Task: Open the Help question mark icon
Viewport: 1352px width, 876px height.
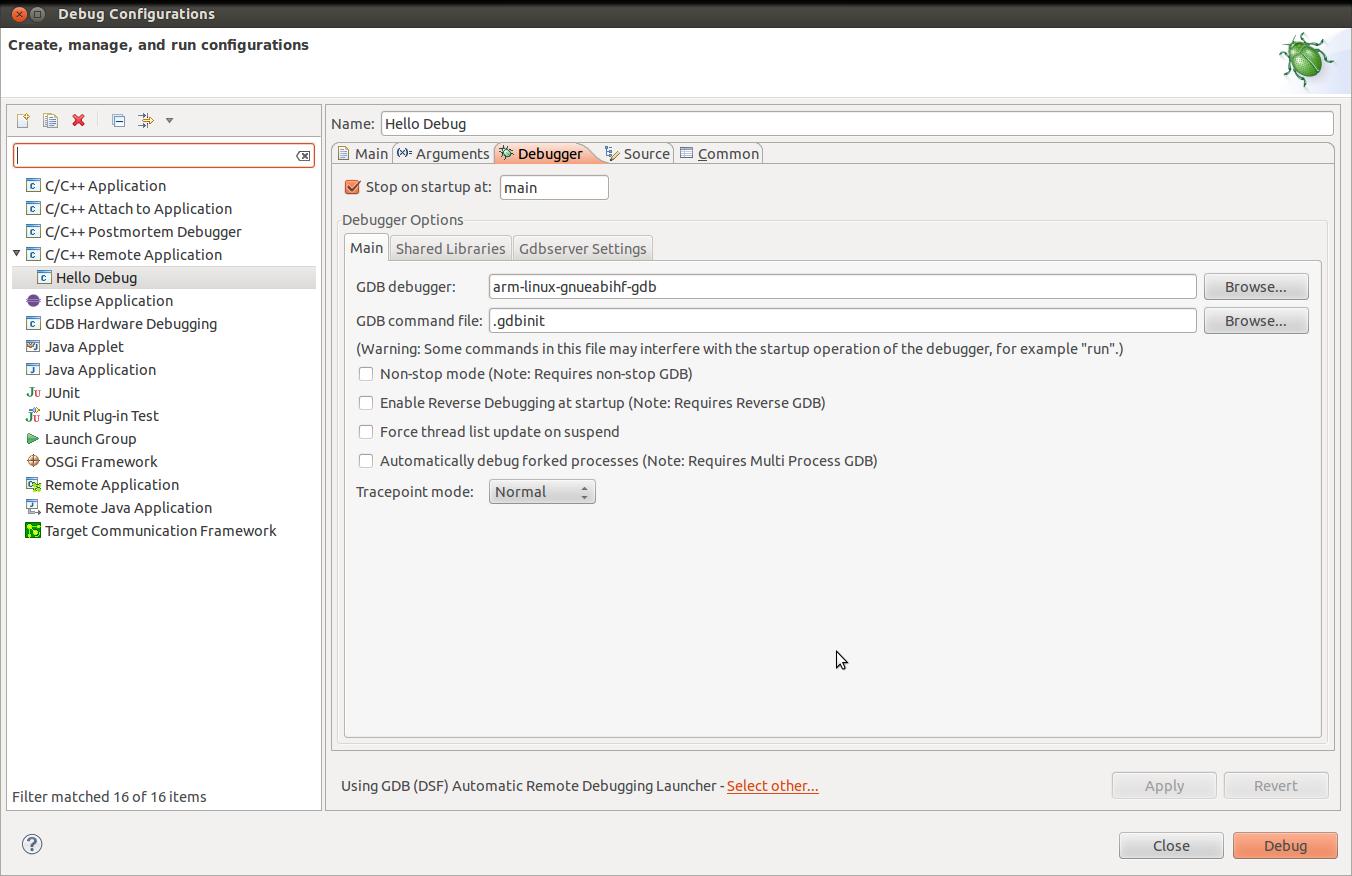Action: (32, 844)
